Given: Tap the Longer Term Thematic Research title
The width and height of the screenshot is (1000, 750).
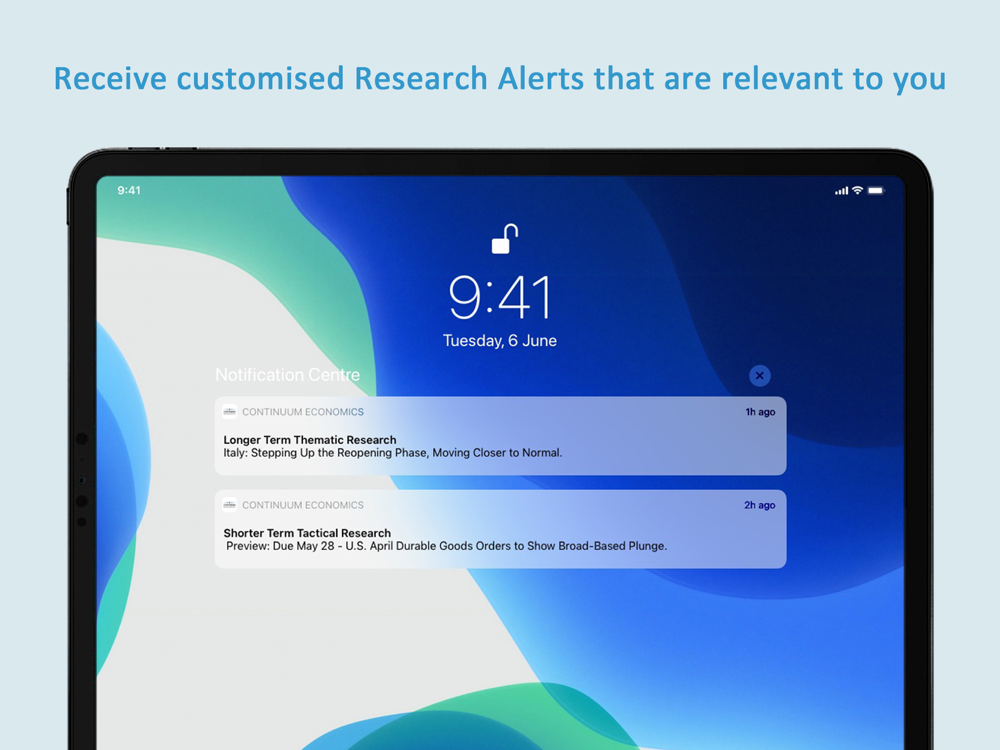Looking at the screenshot, I should pyautogui.click(x=310, y=439).
